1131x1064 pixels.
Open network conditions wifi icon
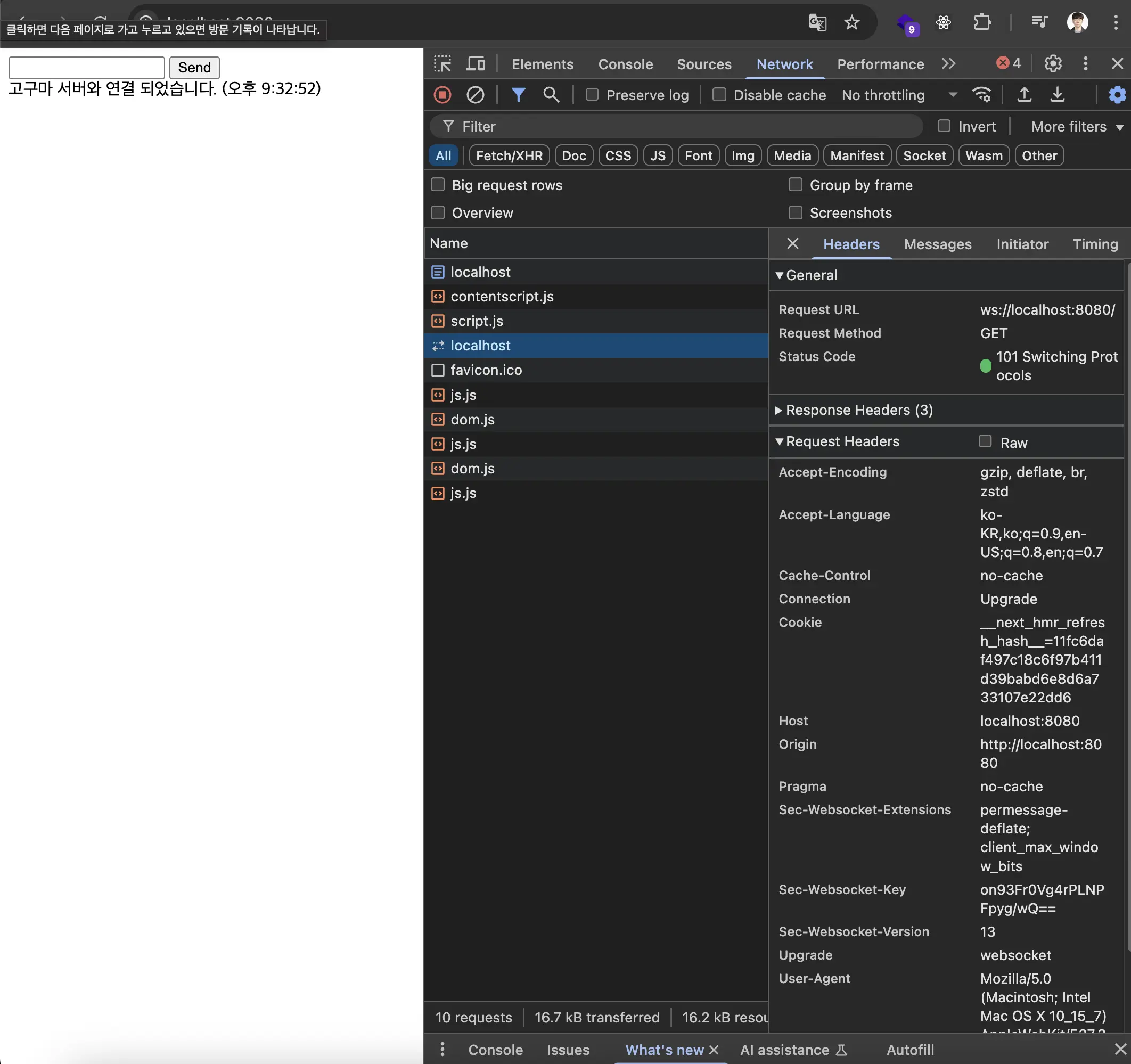pyautogui.click(x=981, y=95)
